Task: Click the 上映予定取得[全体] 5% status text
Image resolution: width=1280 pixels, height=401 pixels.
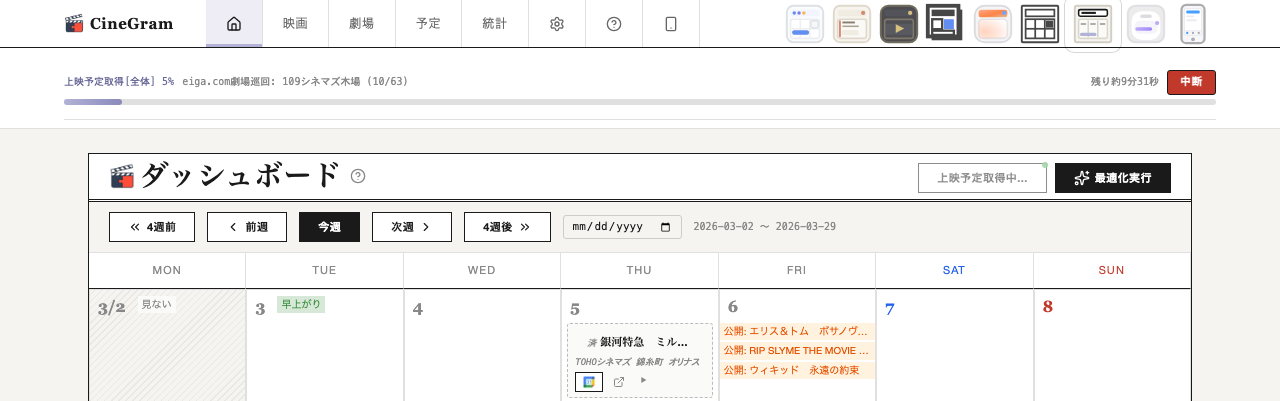Action: click(119, 82)
